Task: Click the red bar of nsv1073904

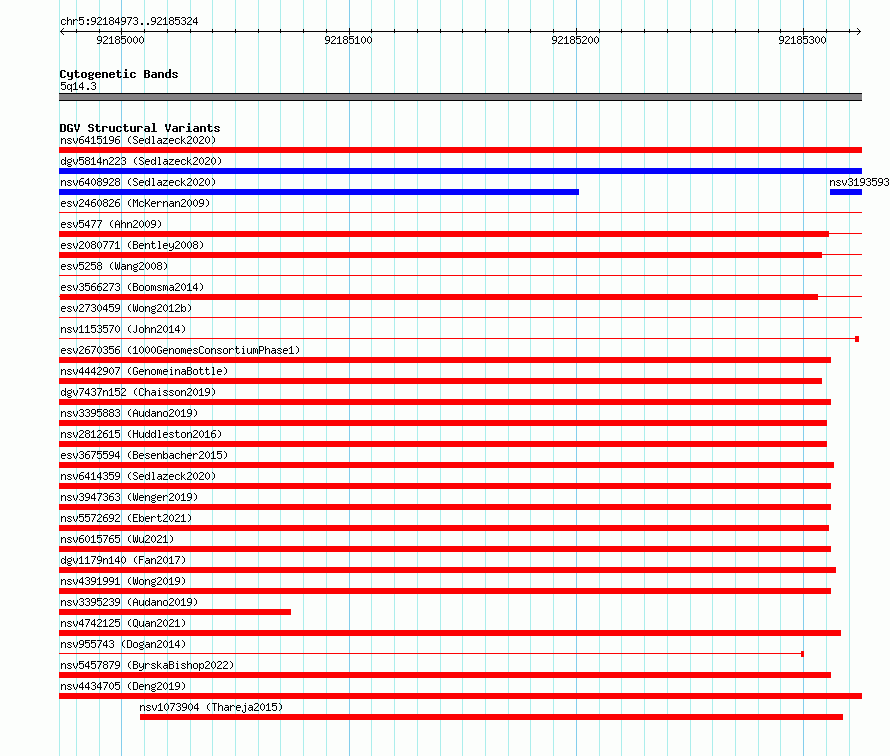Action: [492, 717]
